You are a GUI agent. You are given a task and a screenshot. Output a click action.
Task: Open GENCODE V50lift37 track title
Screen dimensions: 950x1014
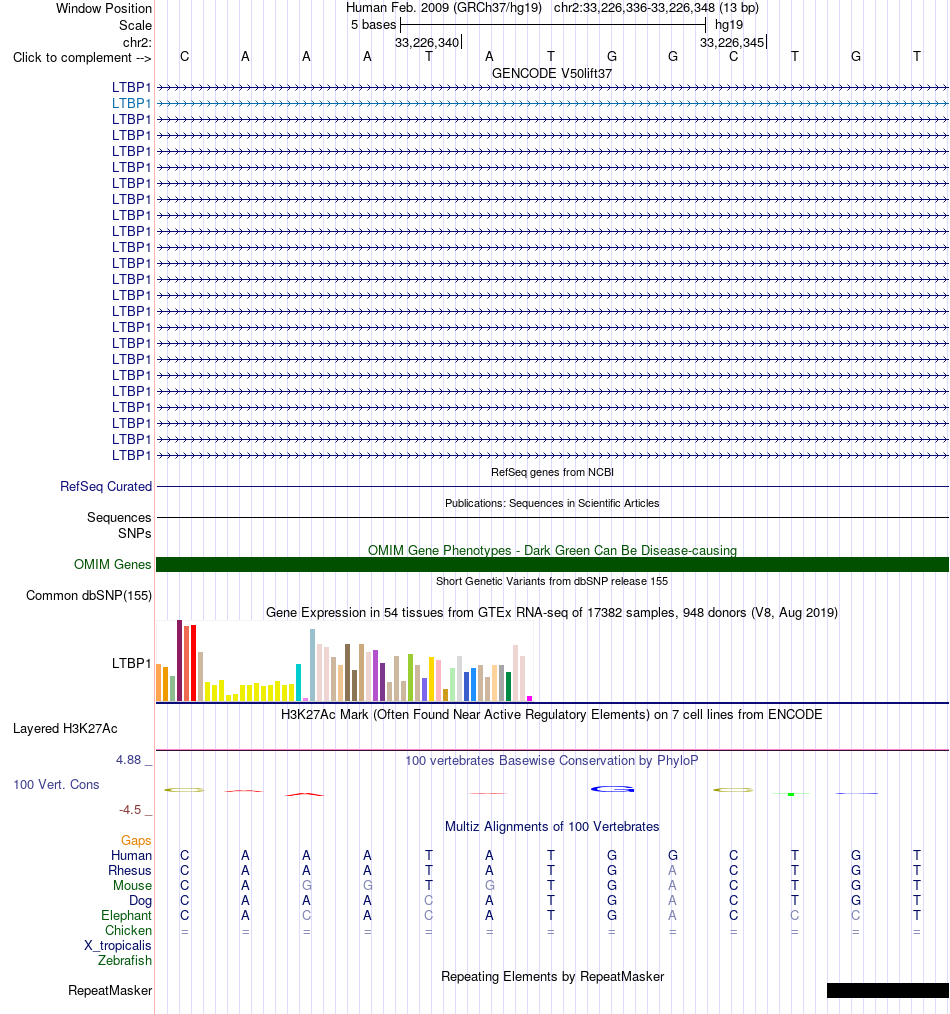(x=552, y=73)
